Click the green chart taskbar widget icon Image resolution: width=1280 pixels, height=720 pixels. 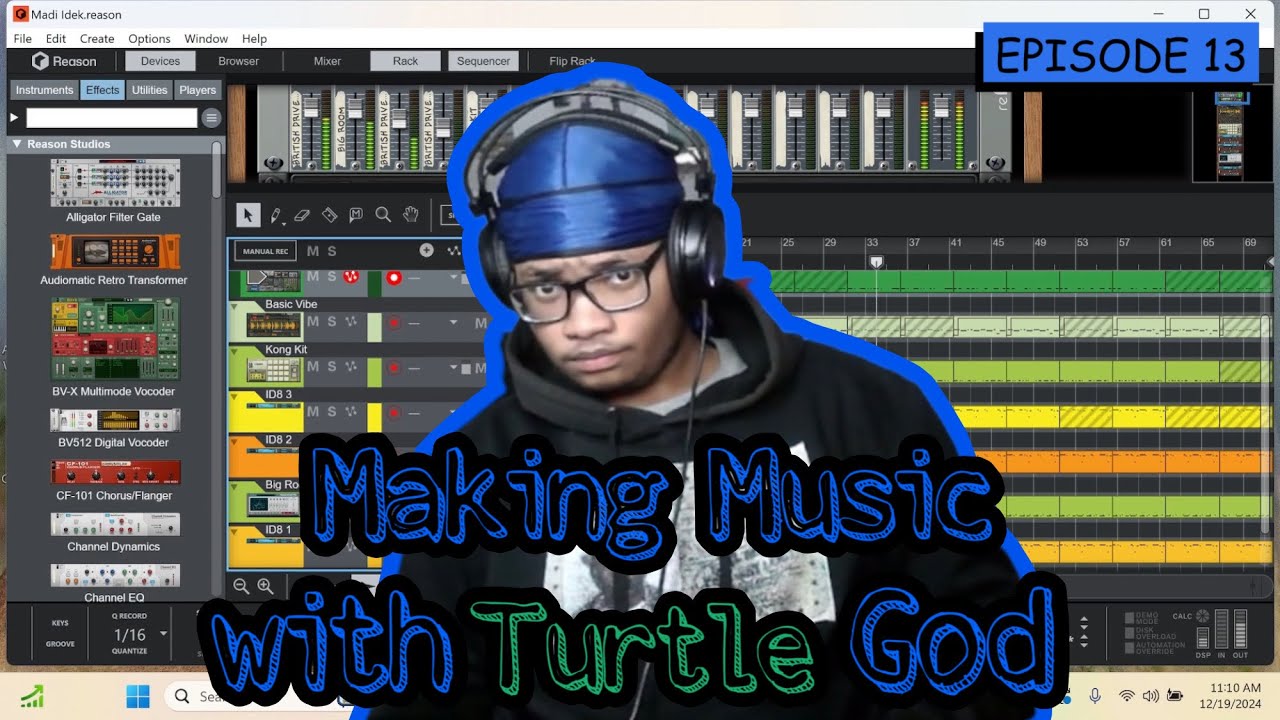pos(32,696)
